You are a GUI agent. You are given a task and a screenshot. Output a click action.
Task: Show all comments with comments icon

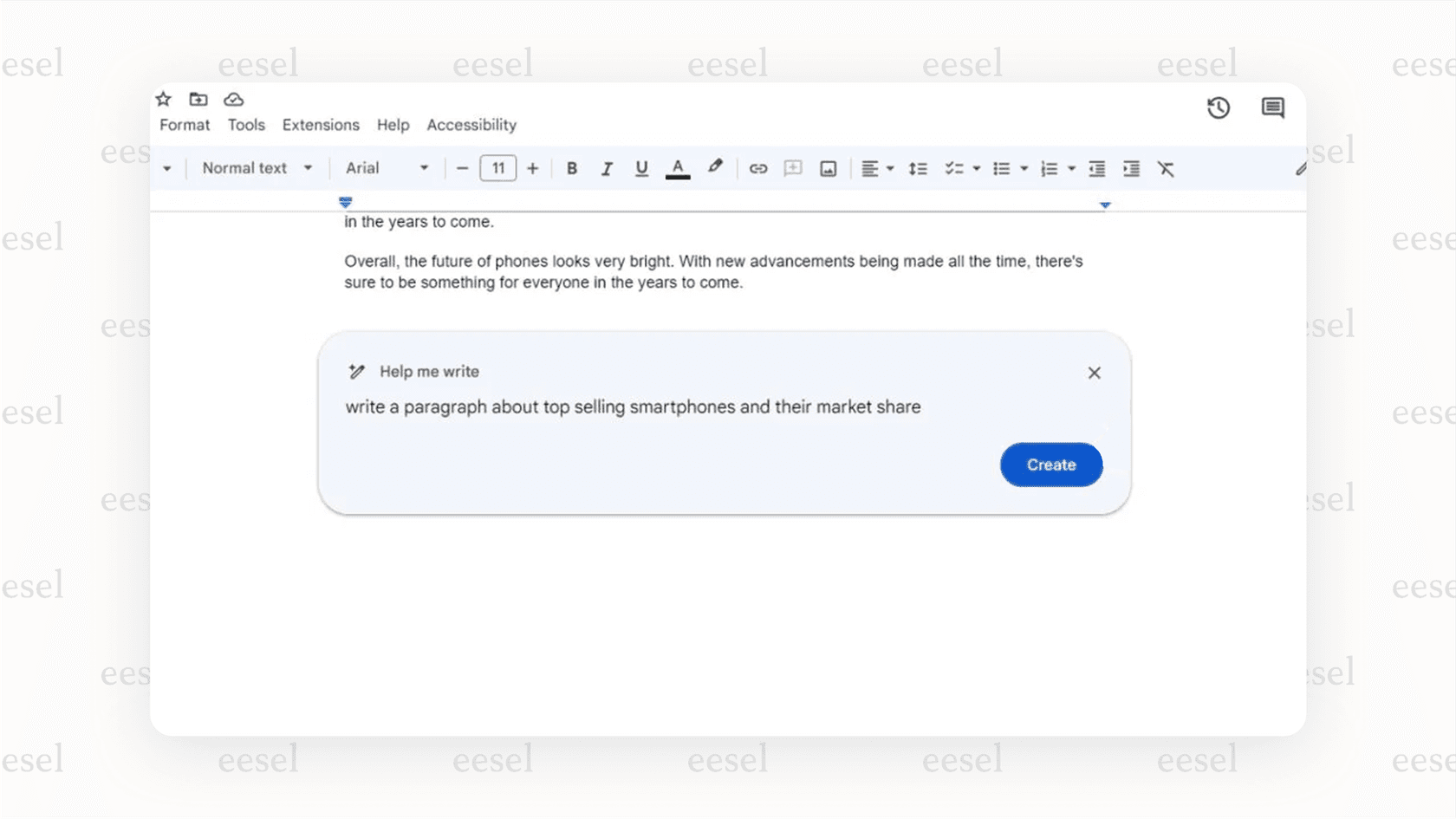pyautogui.click(x=1271, y=107)
